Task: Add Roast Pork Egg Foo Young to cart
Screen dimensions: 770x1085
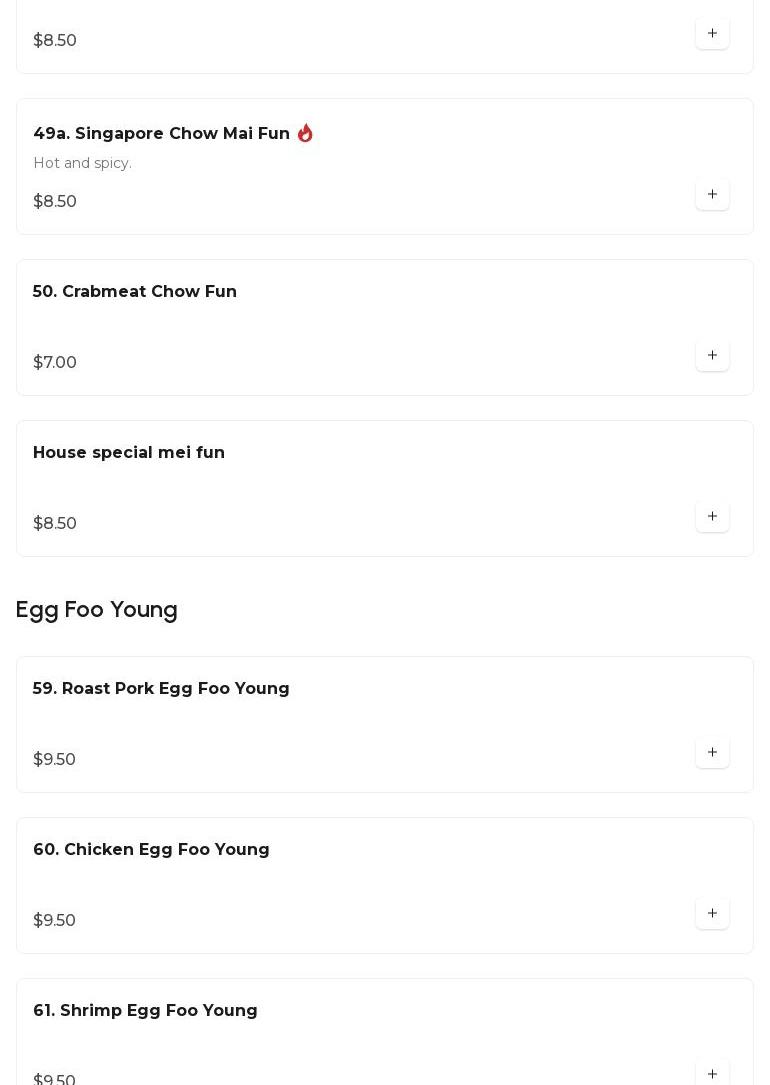Action: (x=712, y=752)
